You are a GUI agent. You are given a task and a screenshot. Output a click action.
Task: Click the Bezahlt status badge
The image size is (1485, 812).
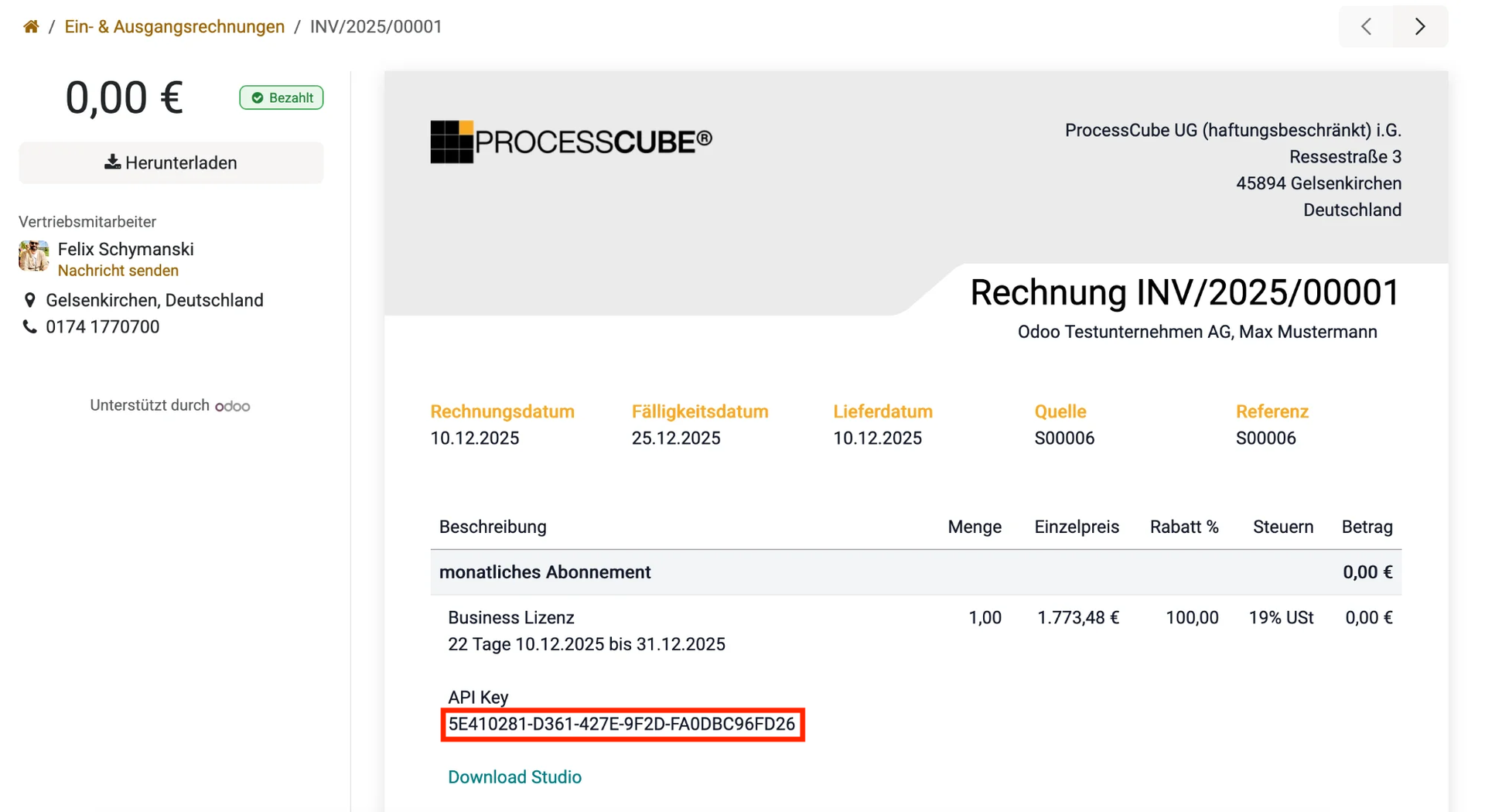click(x=282, y=98)
